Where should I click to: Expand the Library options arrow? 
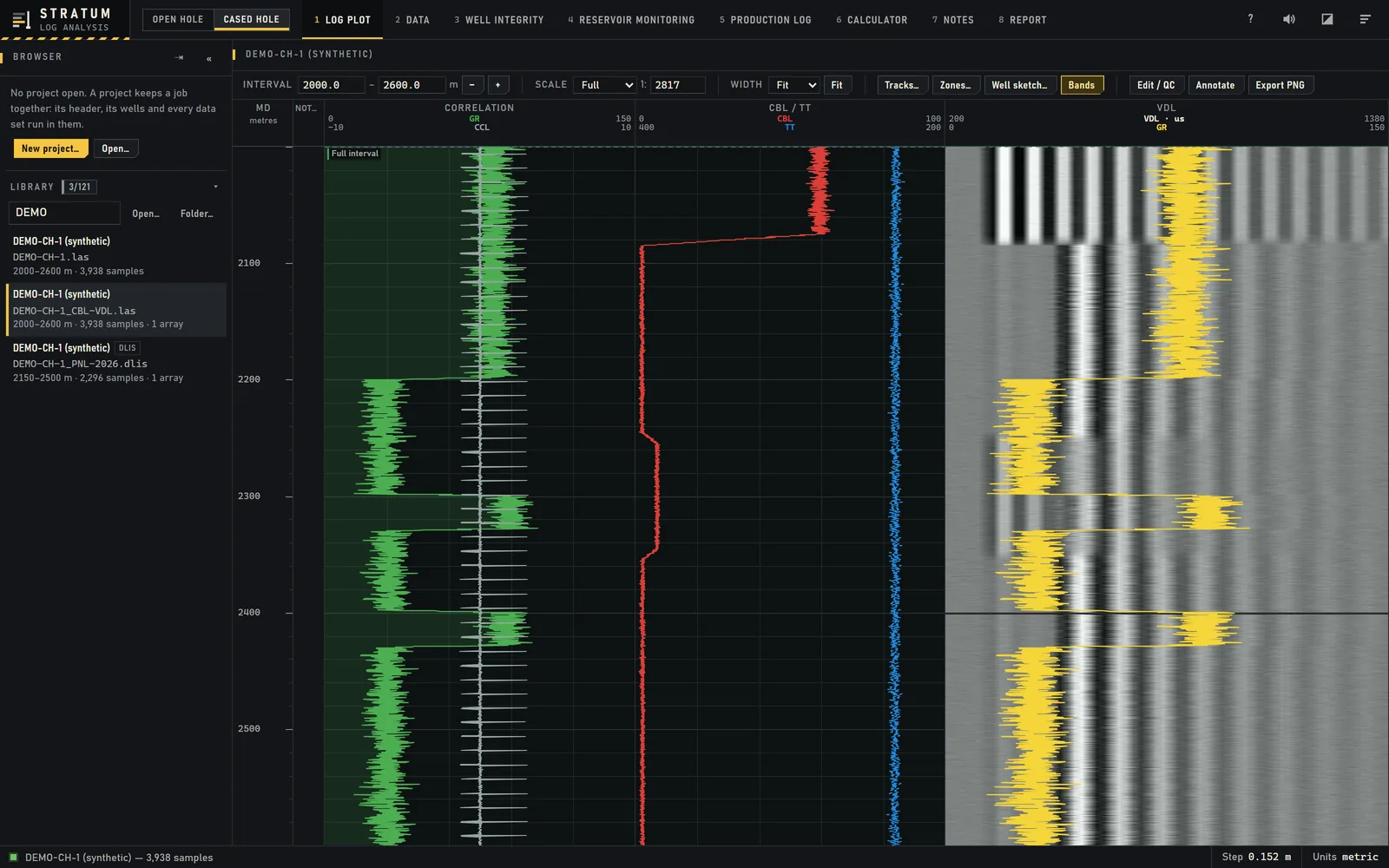[x=216, y=187]
